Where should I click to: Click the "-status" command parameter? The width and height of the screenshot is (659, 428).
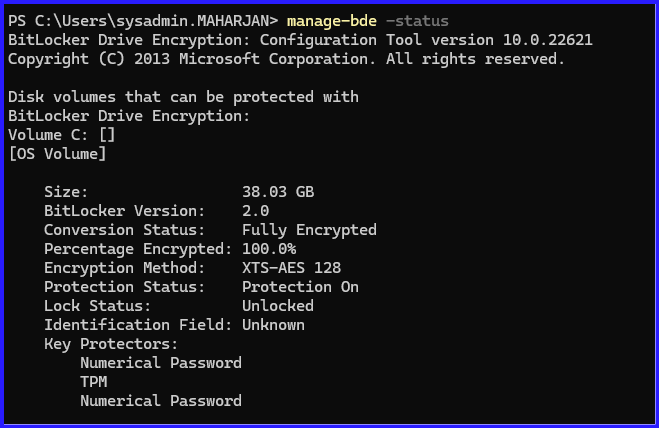[416, 21]
